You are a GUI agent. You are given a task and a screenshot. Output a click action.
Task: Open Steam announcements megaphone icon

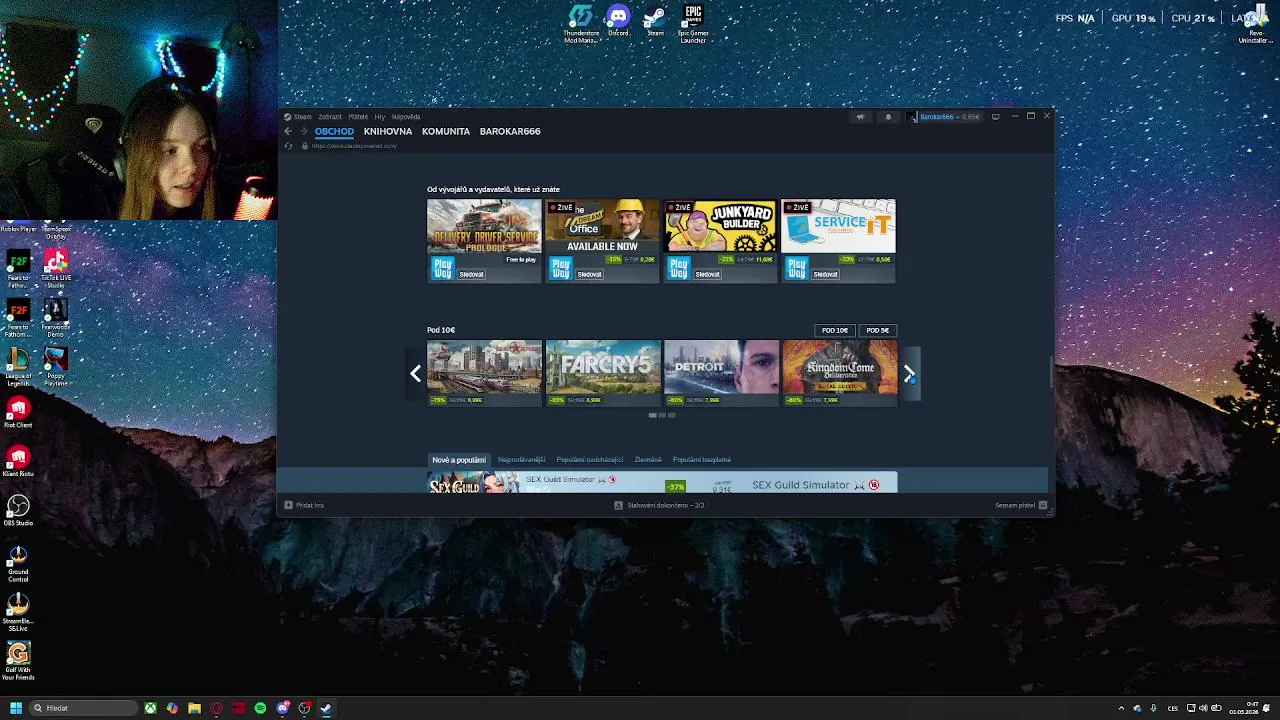(x=860, y=117)
